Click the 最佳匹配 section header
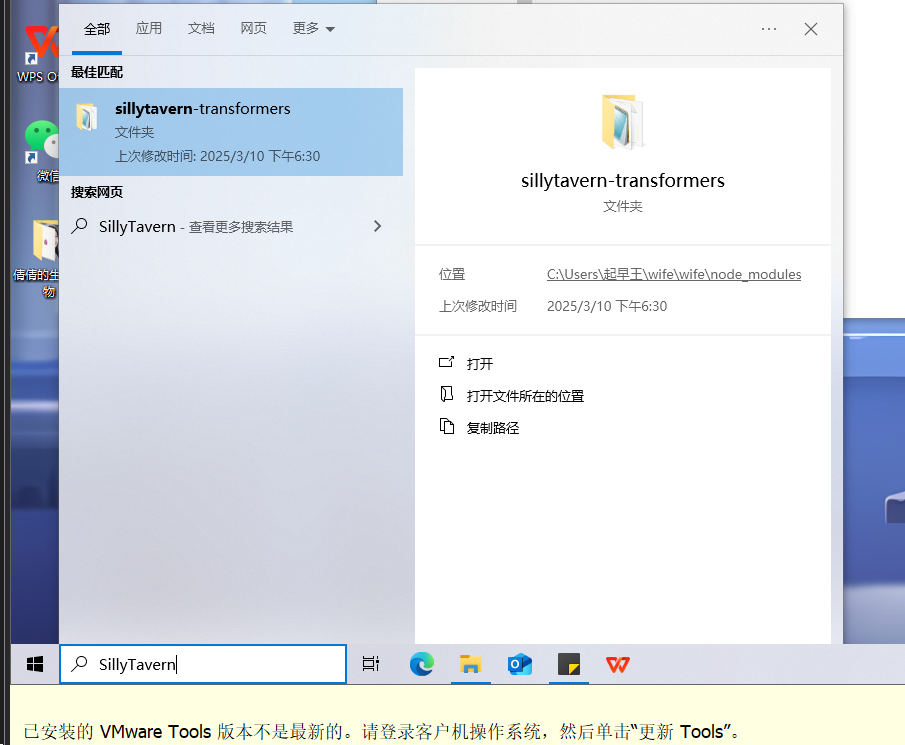Viewport: 905px width, 745px height. 97,72
